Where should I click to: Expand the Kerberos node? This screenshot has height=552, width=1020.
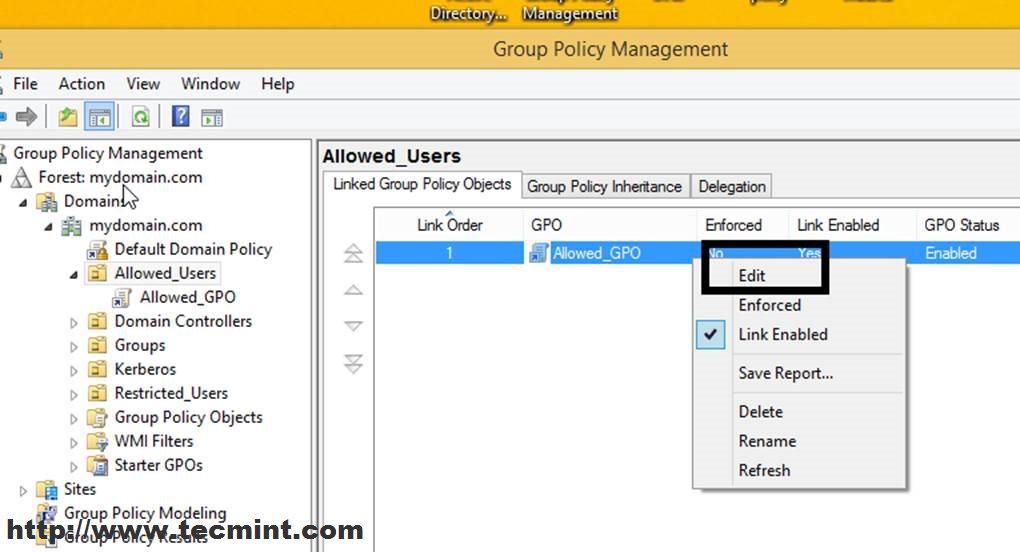[74, 371]
